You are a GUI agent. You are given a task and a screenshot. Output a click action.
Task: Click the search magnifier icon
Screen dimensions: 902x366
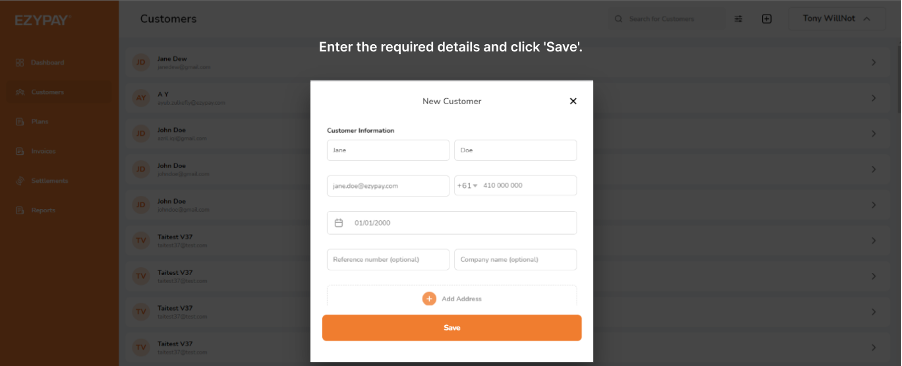(x=619, y=19)
